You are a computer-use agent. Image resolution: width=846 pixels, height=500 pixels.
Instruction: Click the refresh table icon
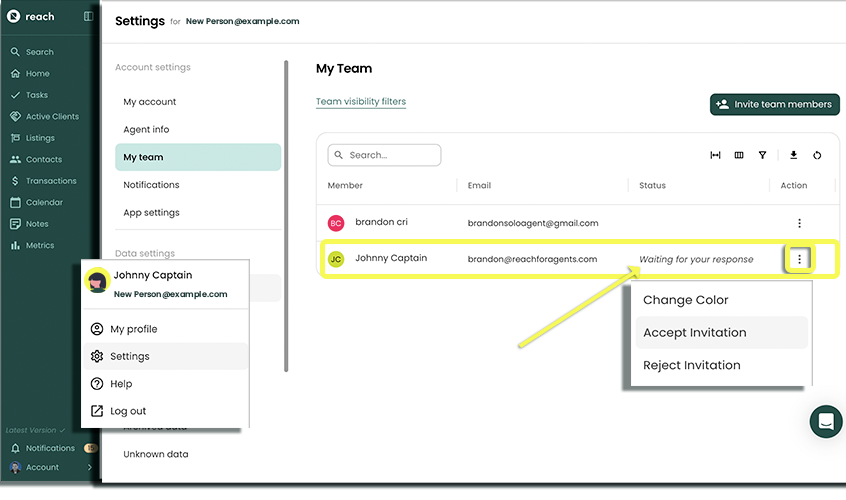click(x=817, y=155)
